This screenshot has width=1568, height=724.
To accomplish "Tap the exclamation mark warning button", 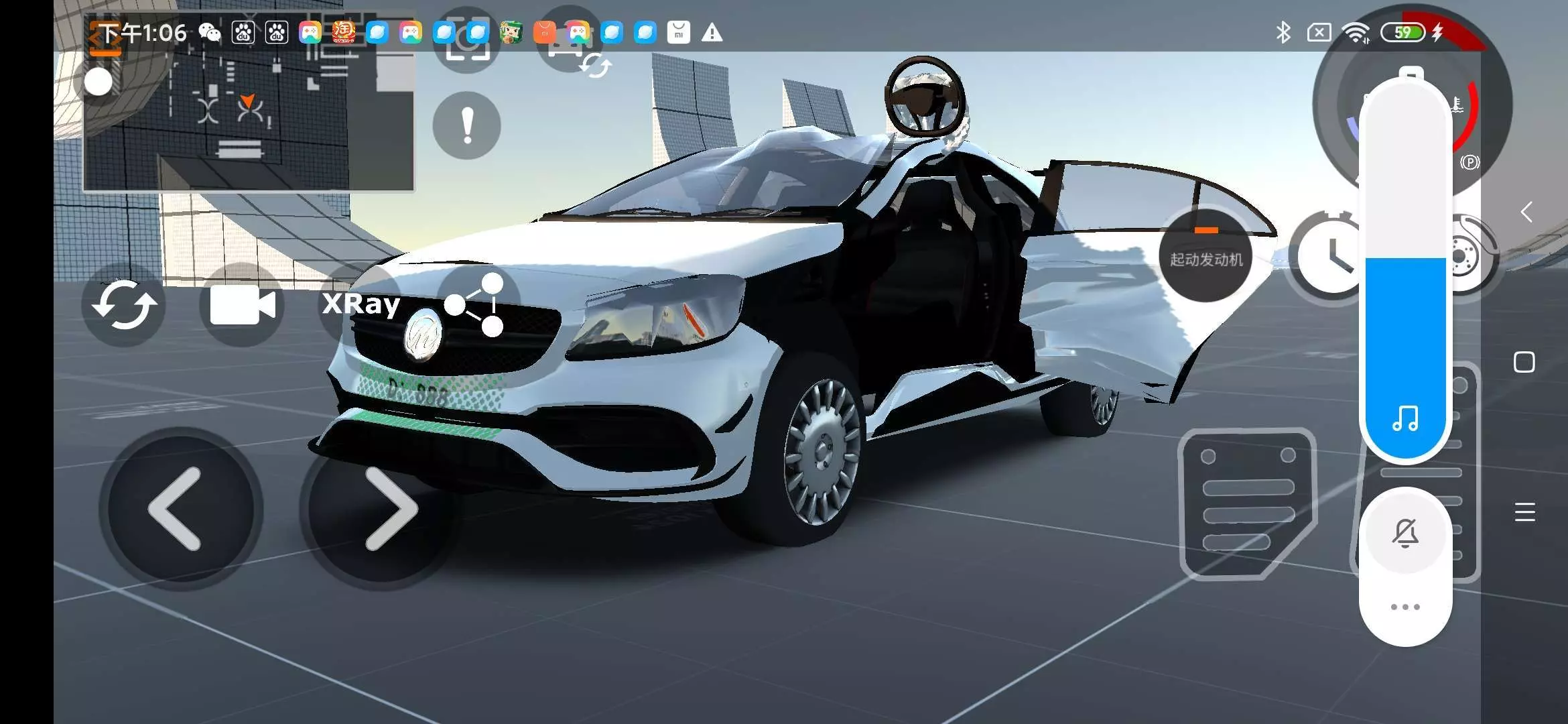I will coord(466,125).
